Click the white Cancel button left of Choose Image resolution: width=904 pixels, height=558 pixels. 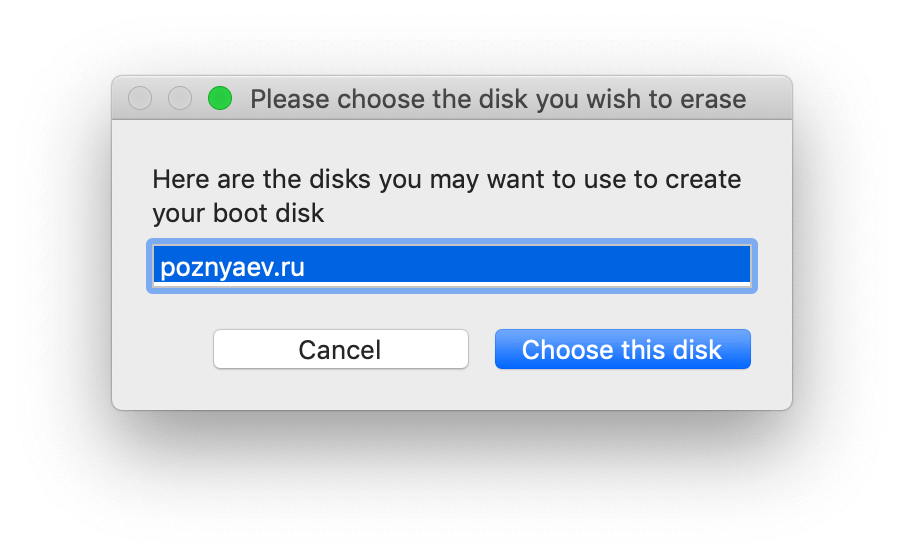tap(340, 350)
